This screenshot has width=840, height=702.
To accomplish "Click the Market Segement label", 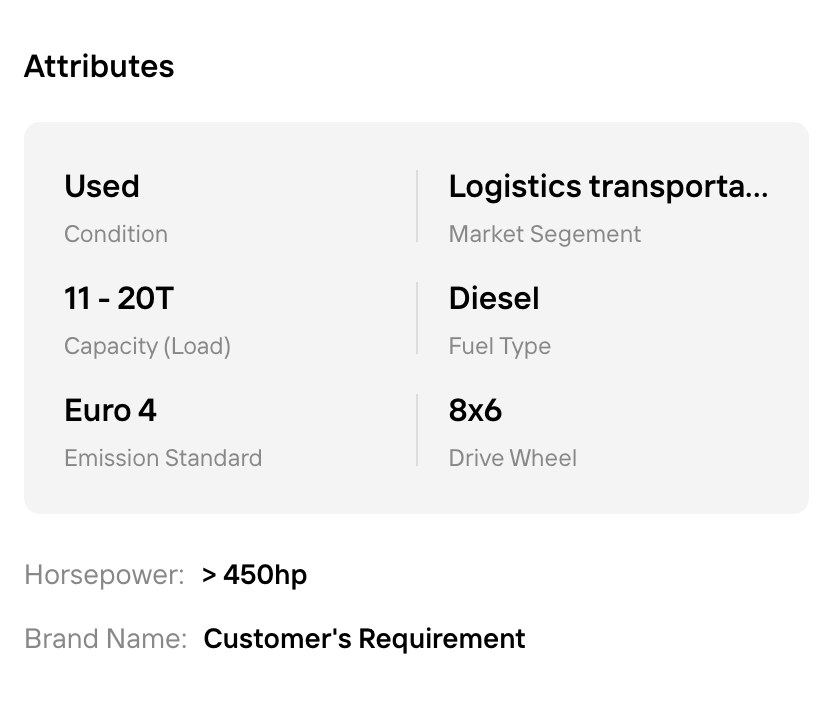I will [x=545, y=234].
